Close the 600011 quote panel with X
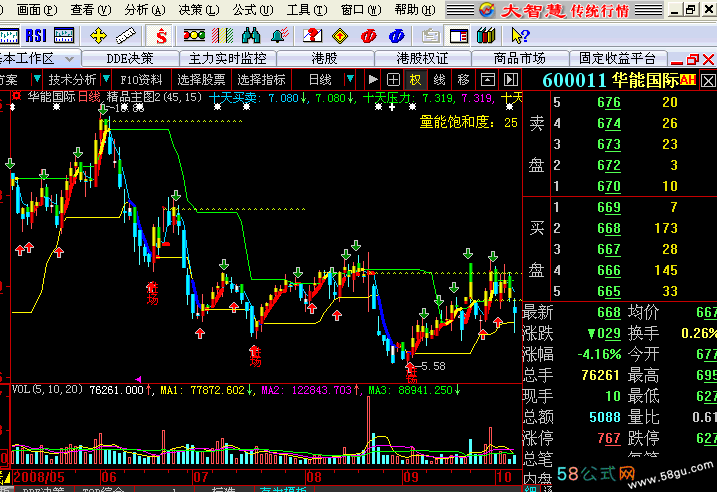The image size is (717, 492). (708, 81)
